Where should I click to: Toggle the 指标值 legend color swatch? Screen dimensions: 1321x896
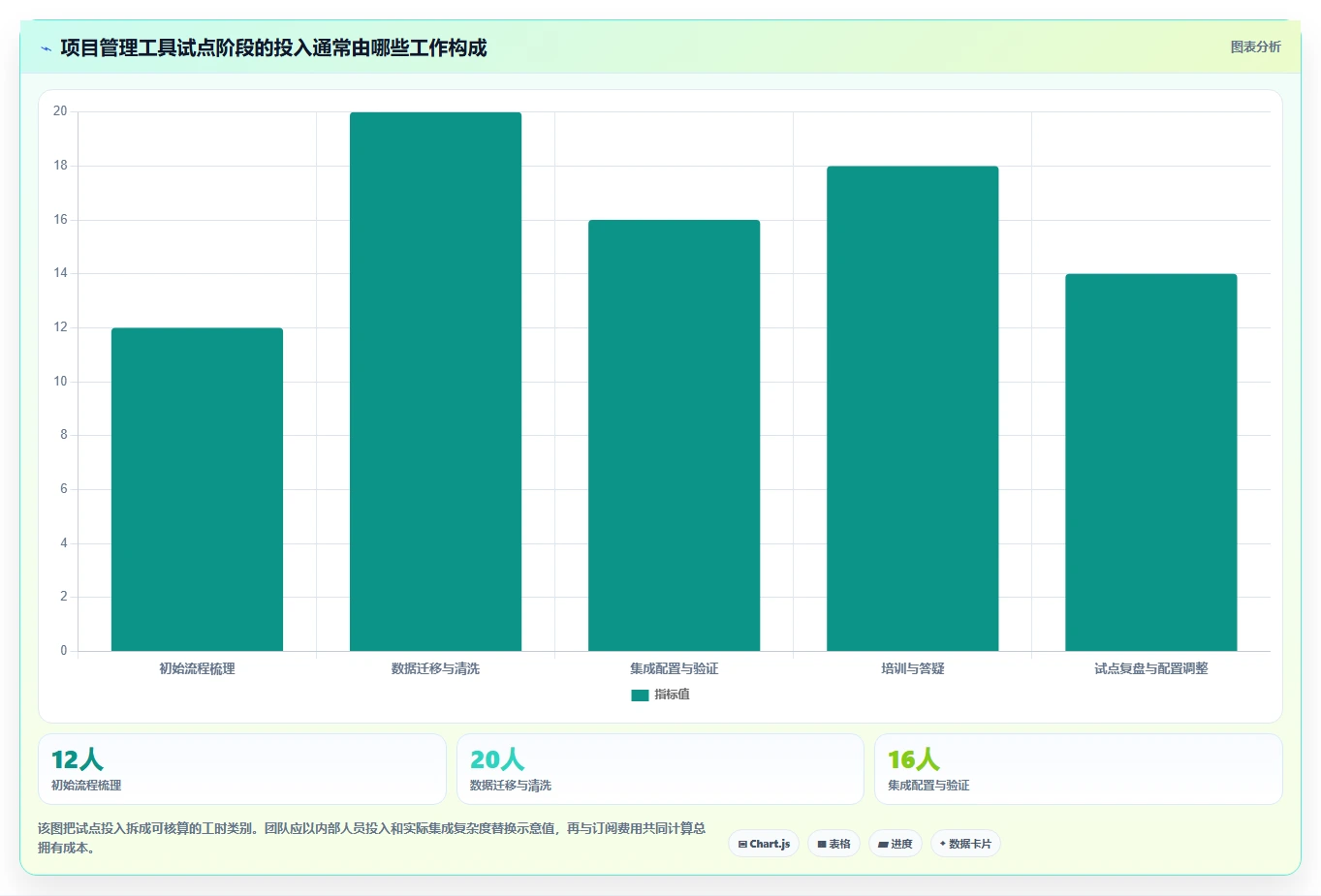tap(640, 695)
